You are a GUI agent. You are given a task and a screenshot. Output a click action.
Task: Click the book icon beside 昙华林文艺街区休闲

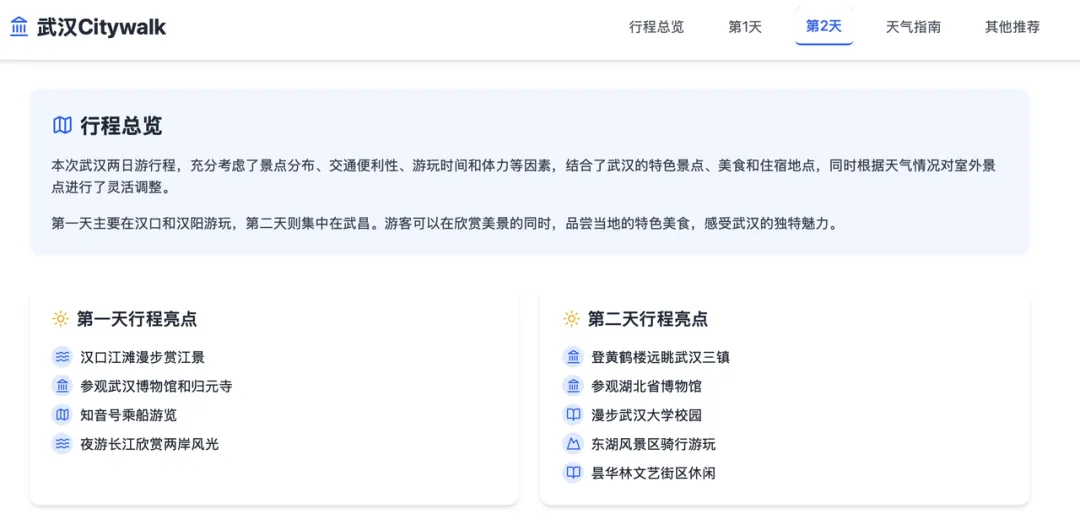point(573,473)
